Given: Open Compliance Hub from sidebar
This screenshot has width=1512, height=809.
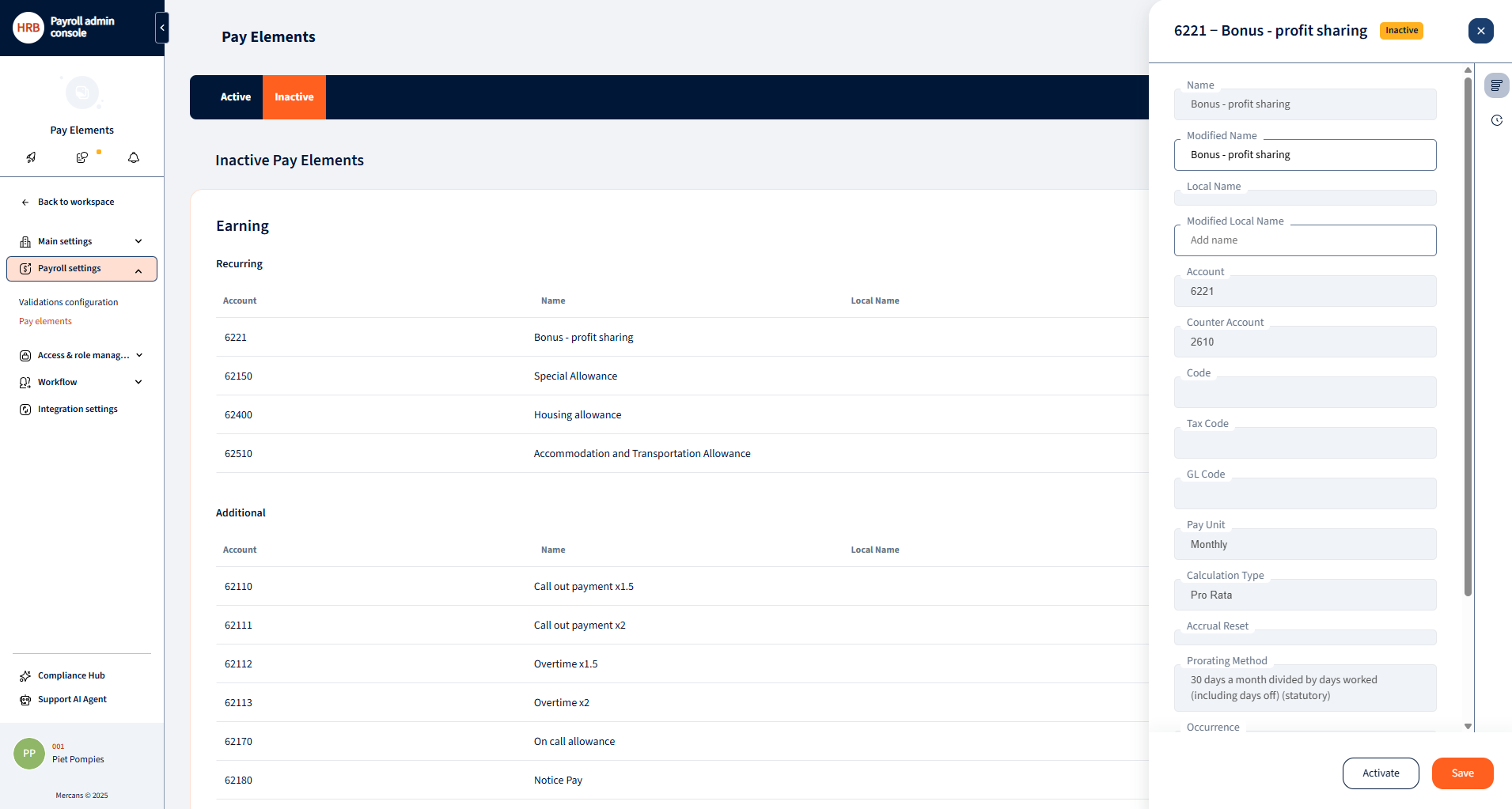Looking at the screenshot, I should pyautogui.click(x=71, y=675).
